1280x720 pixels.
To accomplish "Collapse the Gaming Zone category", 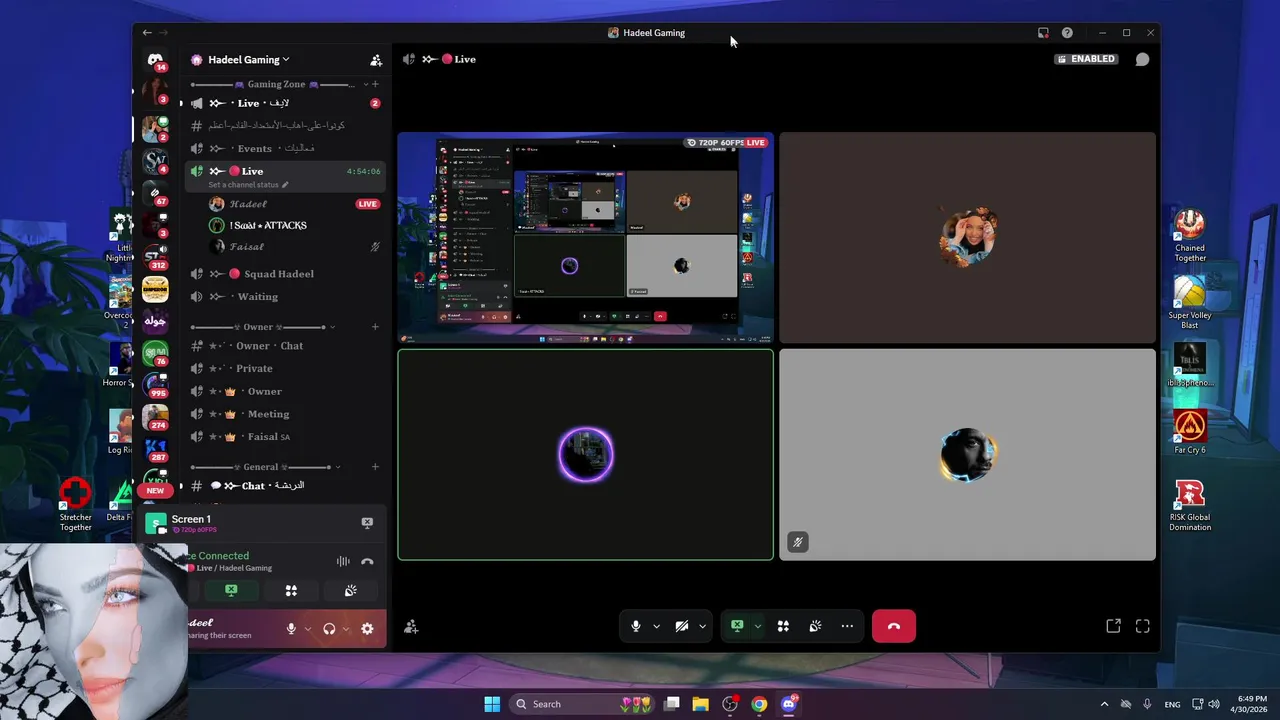I will tap(276, 85).
